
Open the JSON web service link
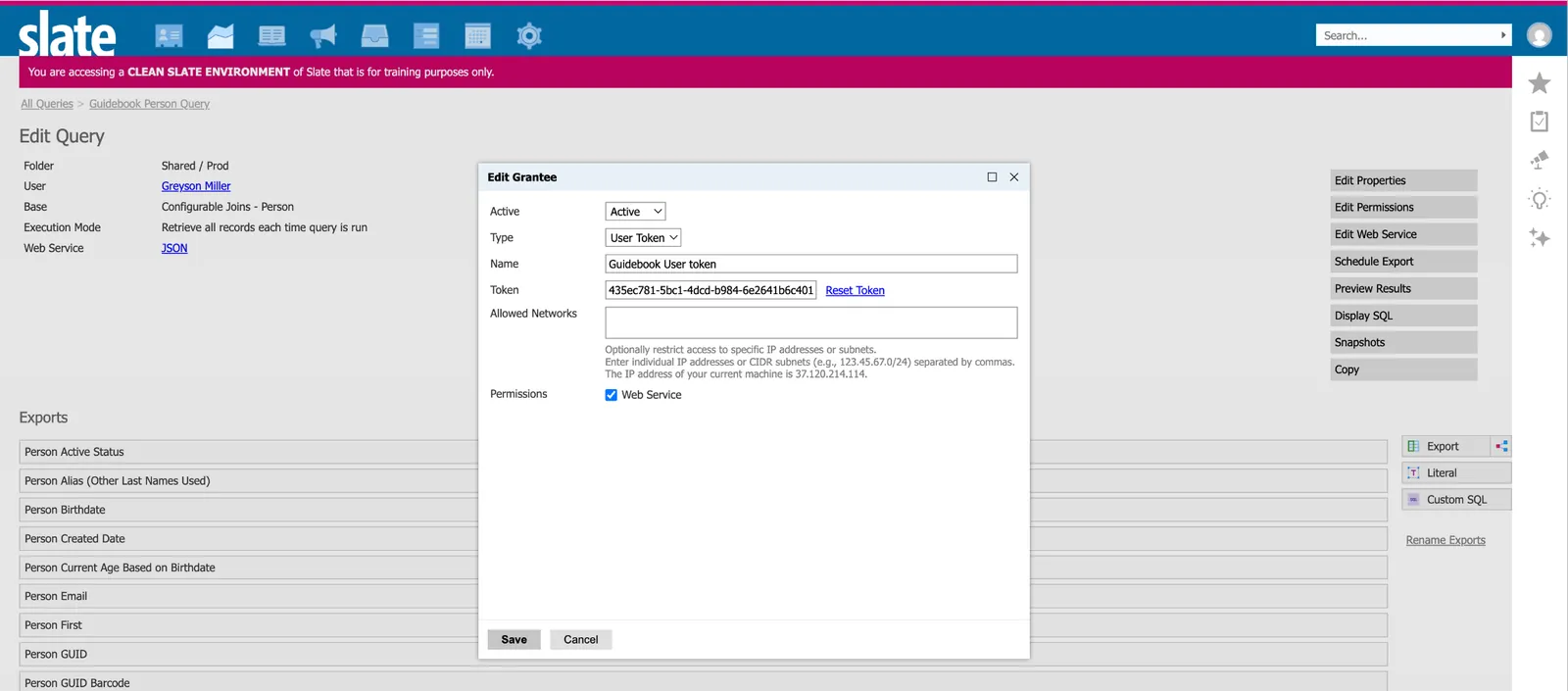coord(174,249)
